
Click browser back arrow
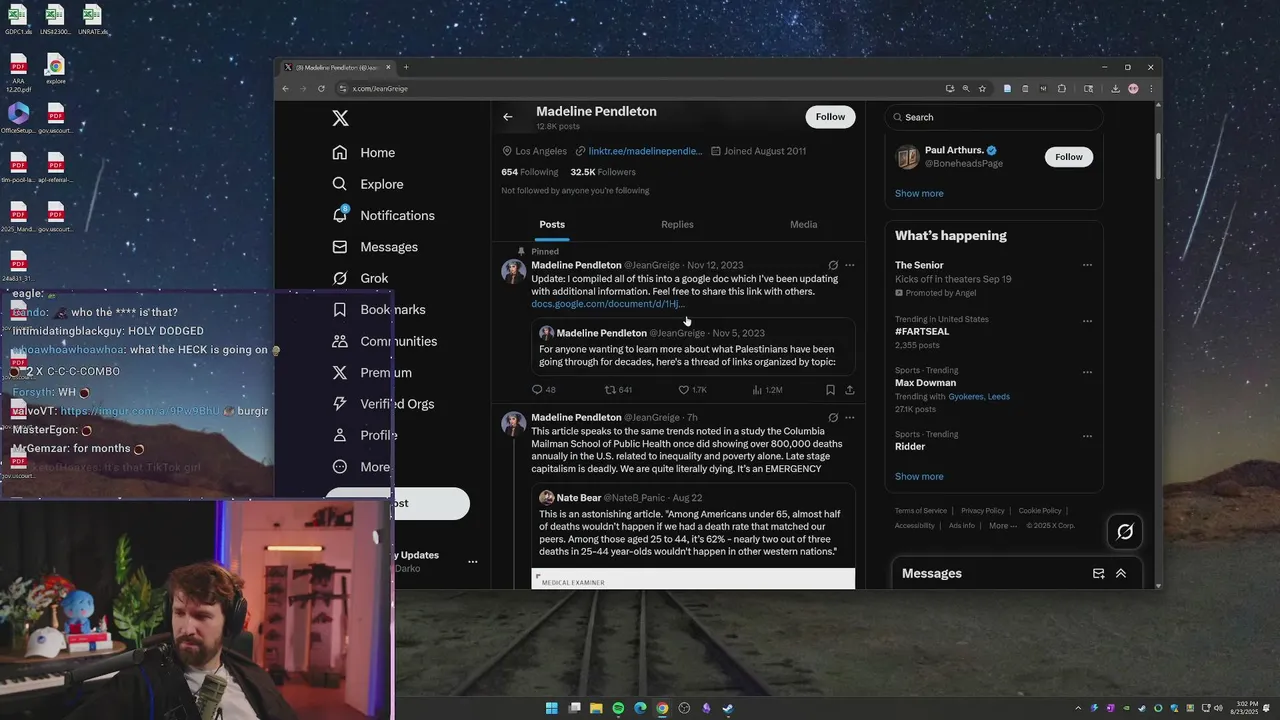click(285, 88)
